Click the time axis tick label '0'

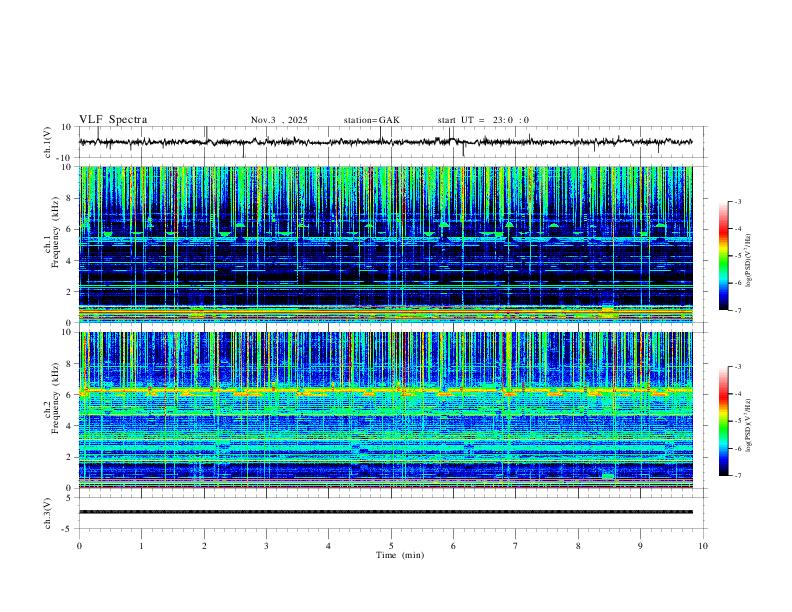point(79,546)
